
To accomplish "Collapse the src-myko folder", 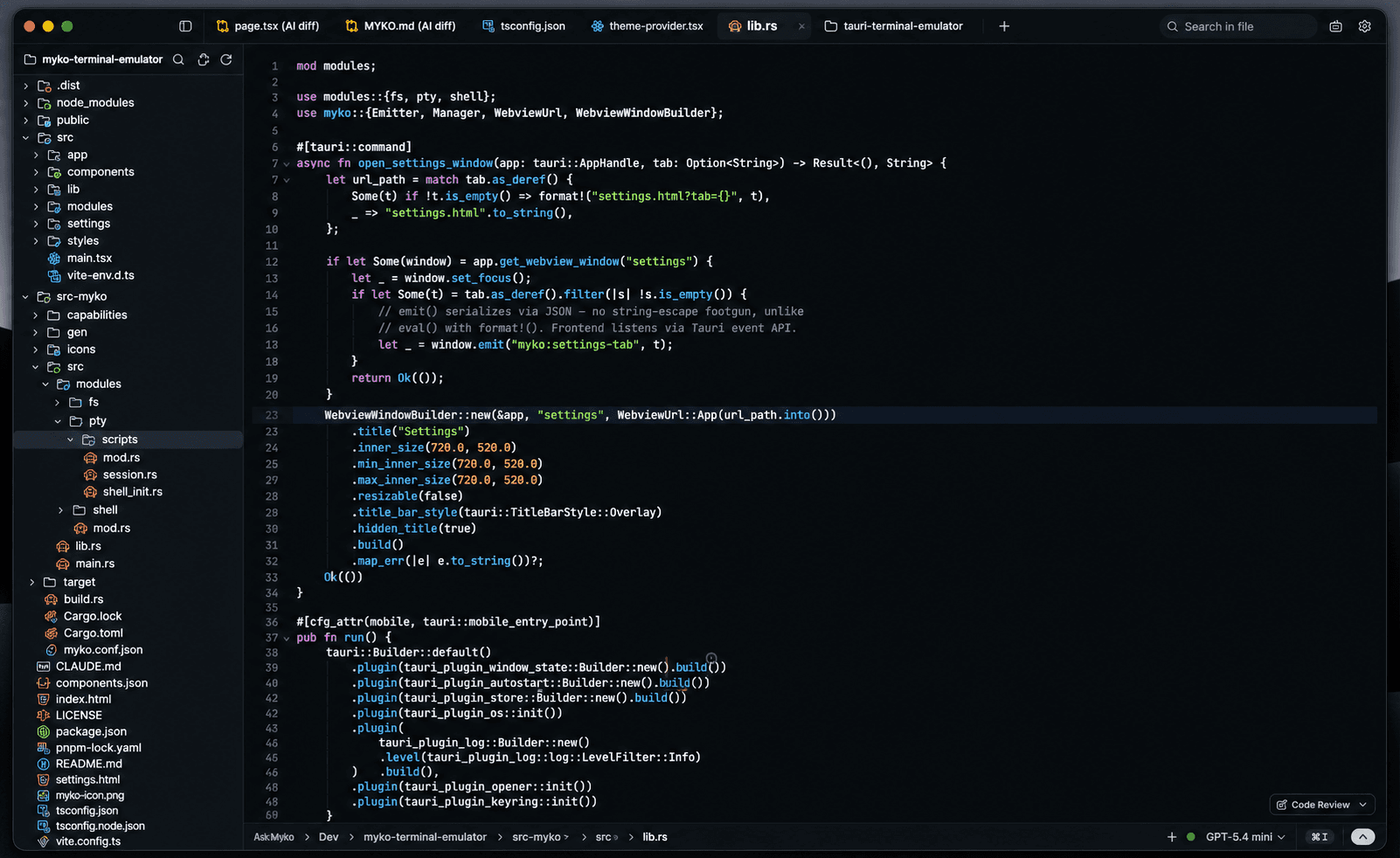I will coord(26,297).
